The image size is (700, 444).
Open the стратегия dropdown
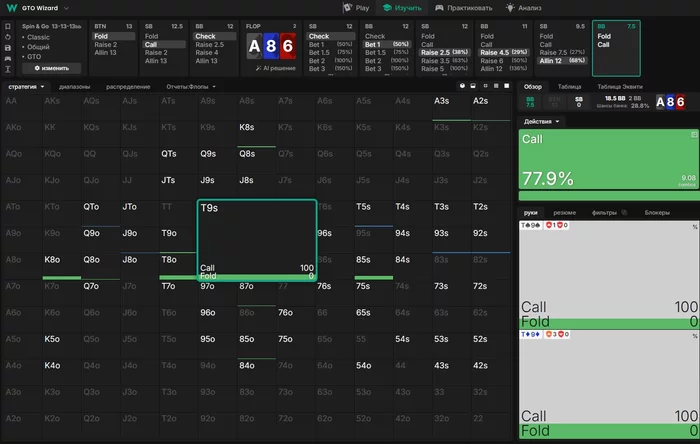pyautogui.click(x=26, y=87)
